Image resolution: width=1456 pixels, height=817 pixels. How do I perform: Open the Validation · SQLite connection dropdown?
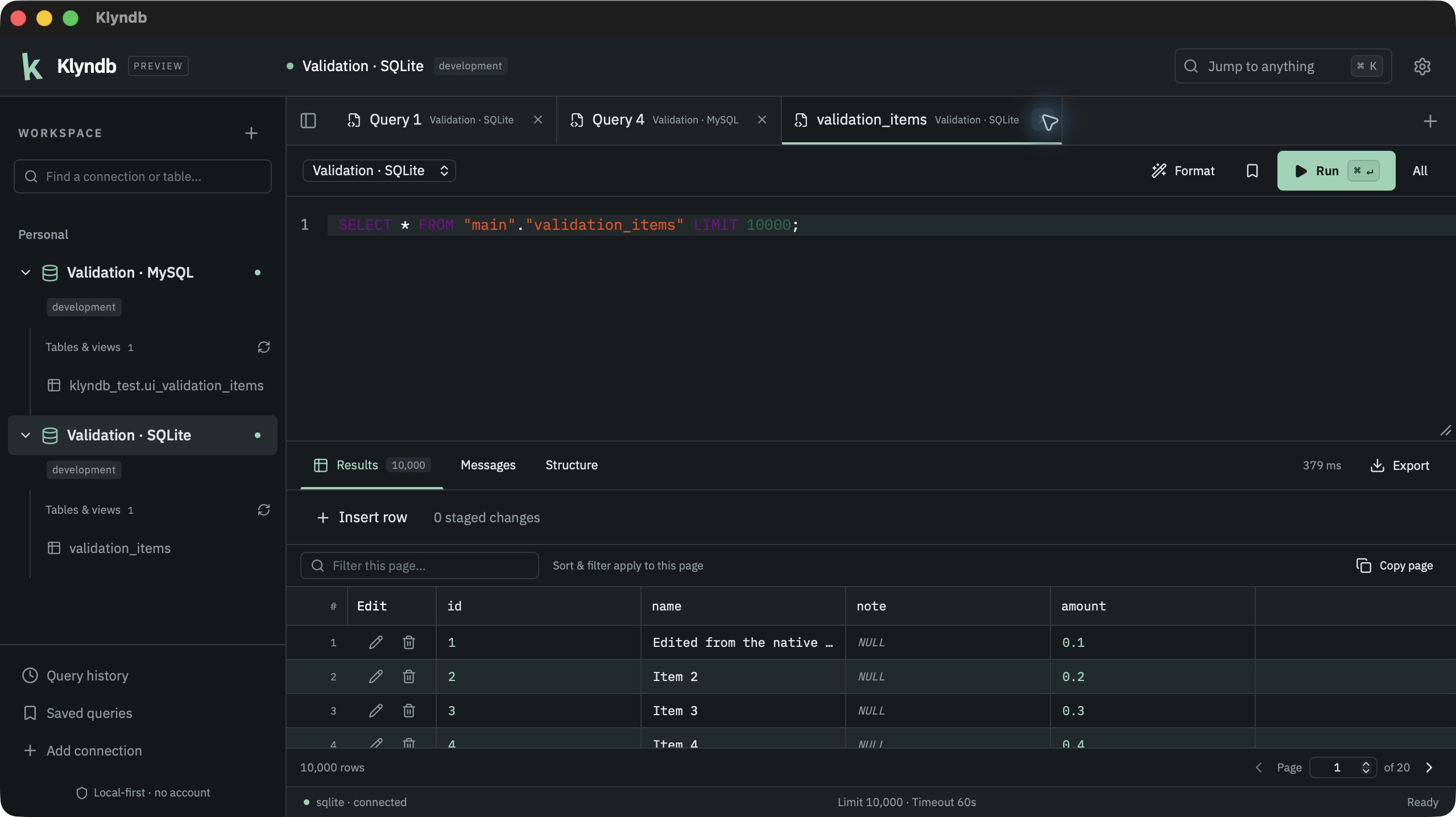click(x=379, y=171)
